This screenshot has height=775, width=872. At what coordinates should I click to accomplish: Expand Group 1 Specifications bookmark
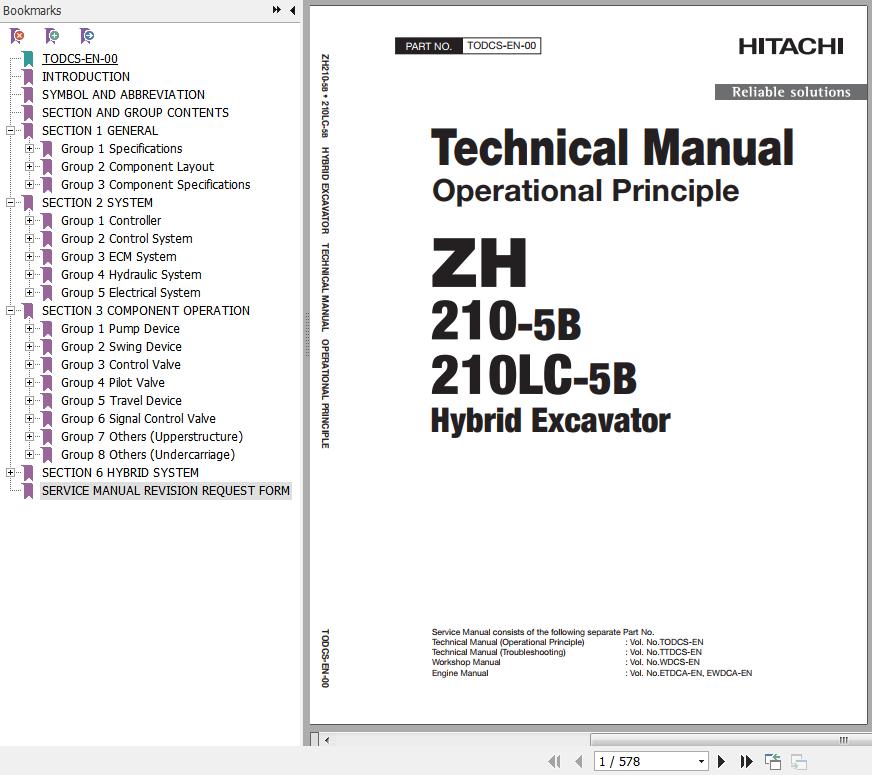point(29,148)
